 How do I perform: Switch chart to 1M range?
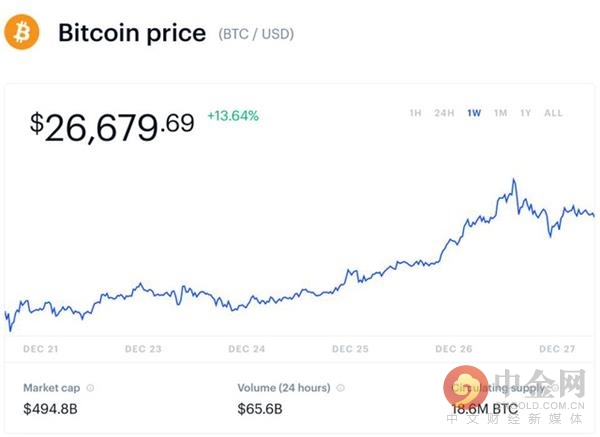[501, 113]
